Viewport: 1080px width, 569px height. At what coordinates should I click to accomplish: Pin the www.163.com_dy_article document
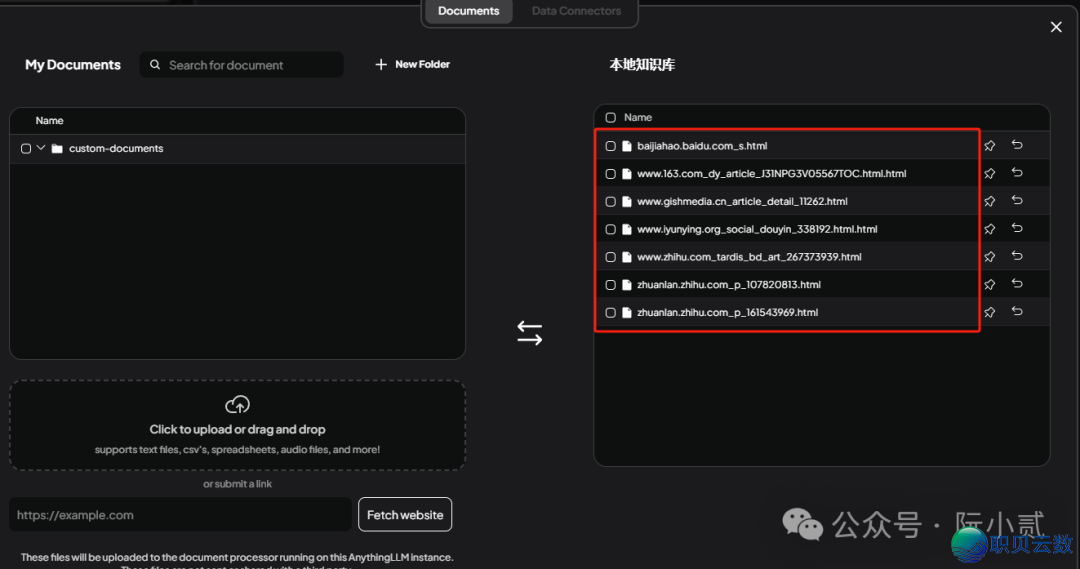989,174
